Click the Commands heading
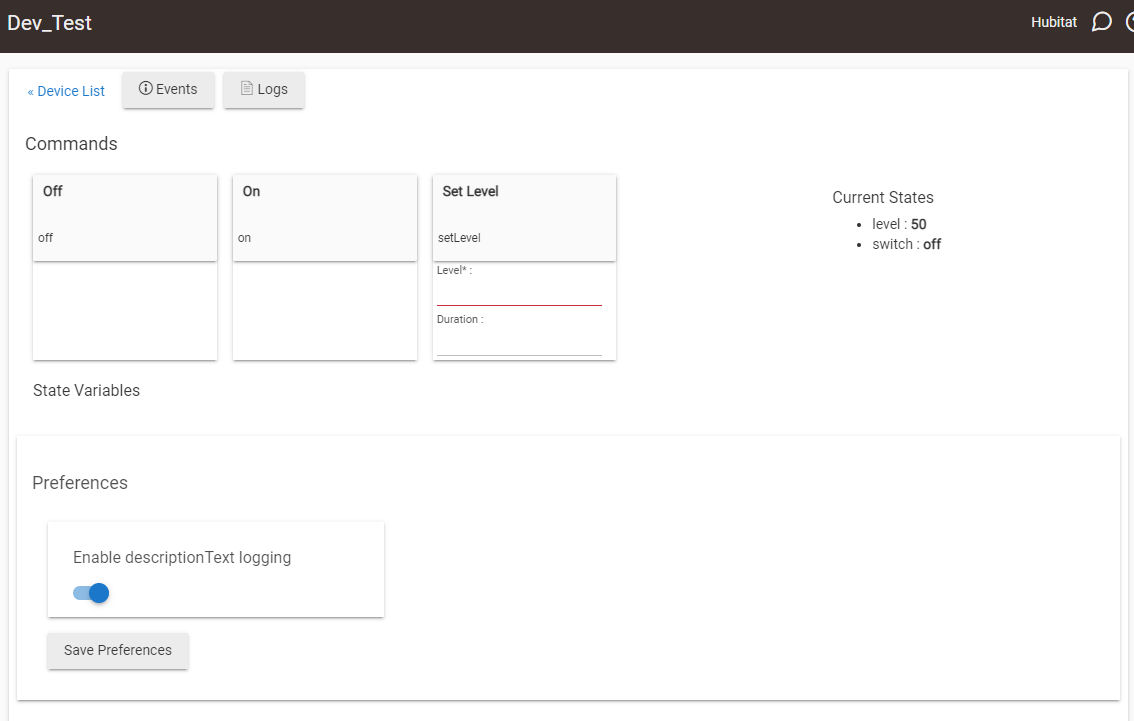Screen dimensions: 1134x721 pyautogui.click(x=71, y=144)
